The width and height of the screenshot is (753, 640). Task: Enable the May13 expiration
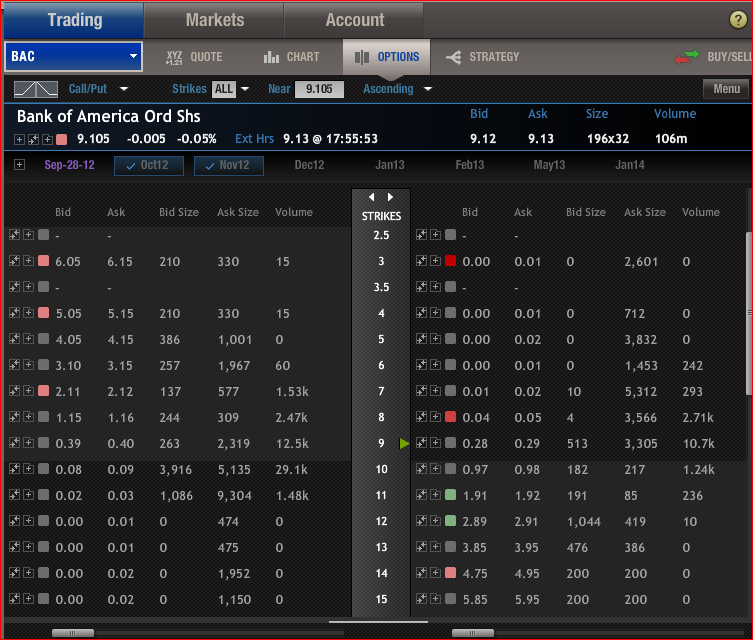(x=549, y=165)
